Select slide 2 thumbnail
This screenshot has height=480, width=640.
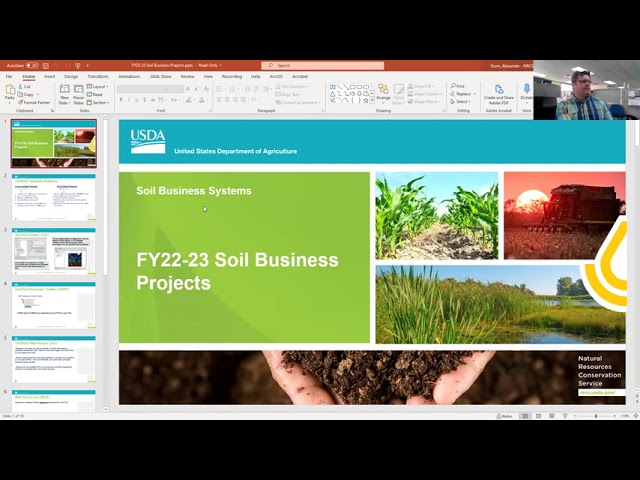click(53, 198)
